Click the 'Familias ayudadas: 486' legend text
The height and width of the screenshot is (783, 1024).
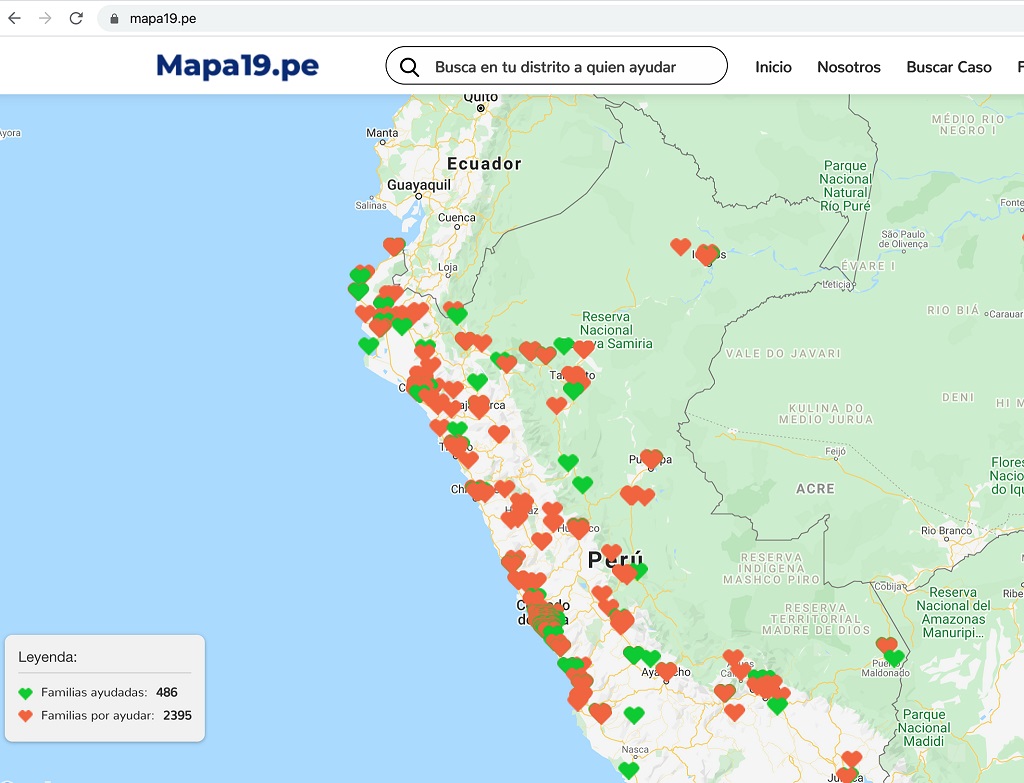(x=109, y=692)
